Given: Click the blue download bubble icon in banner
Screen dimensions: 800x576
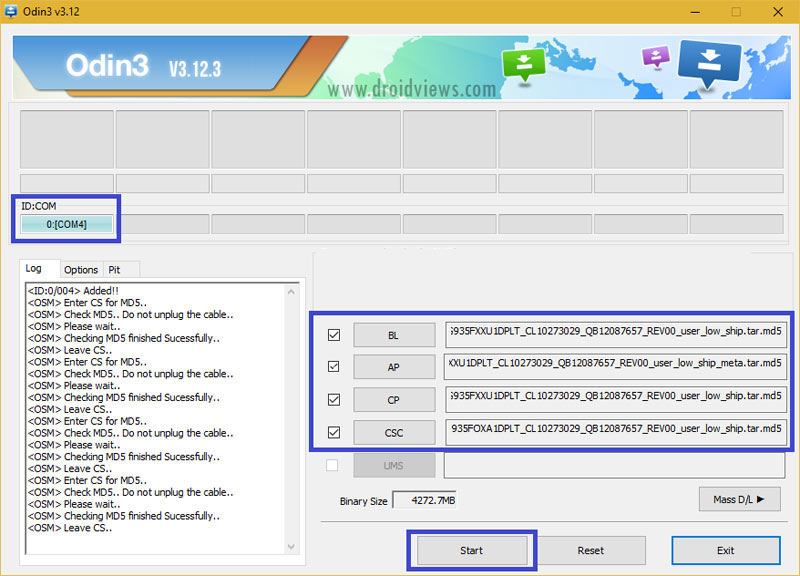Looking at the screenshot, I should click(x=709, y=63).
